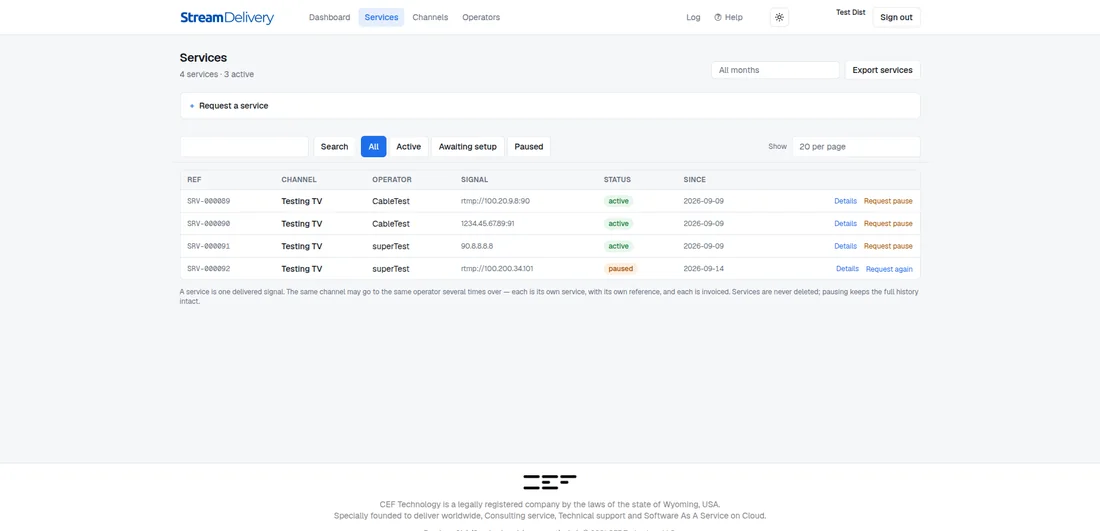The image size is (1100, 531).
Task: Click signal 1234.45.67.89:91
Action: [x=488, y=224]
